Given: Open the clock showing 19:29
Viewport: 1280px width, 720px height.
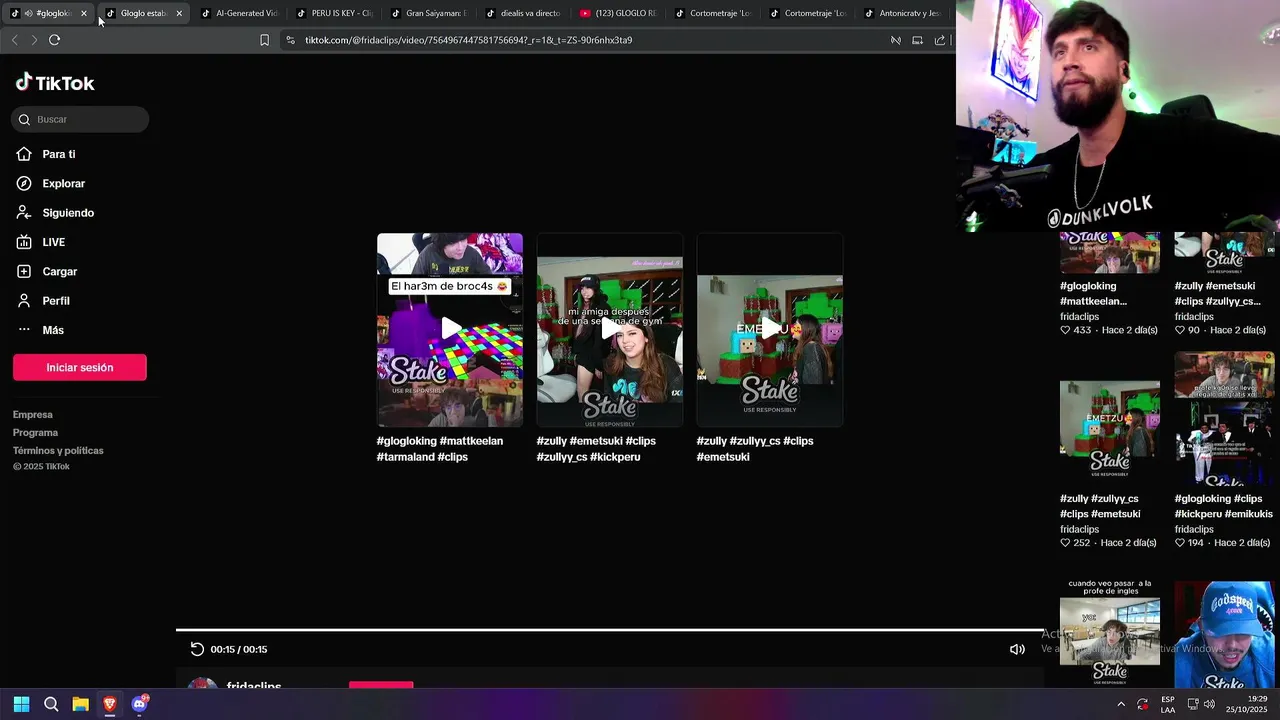Looking at the screenshot, I should (1249, 704).
